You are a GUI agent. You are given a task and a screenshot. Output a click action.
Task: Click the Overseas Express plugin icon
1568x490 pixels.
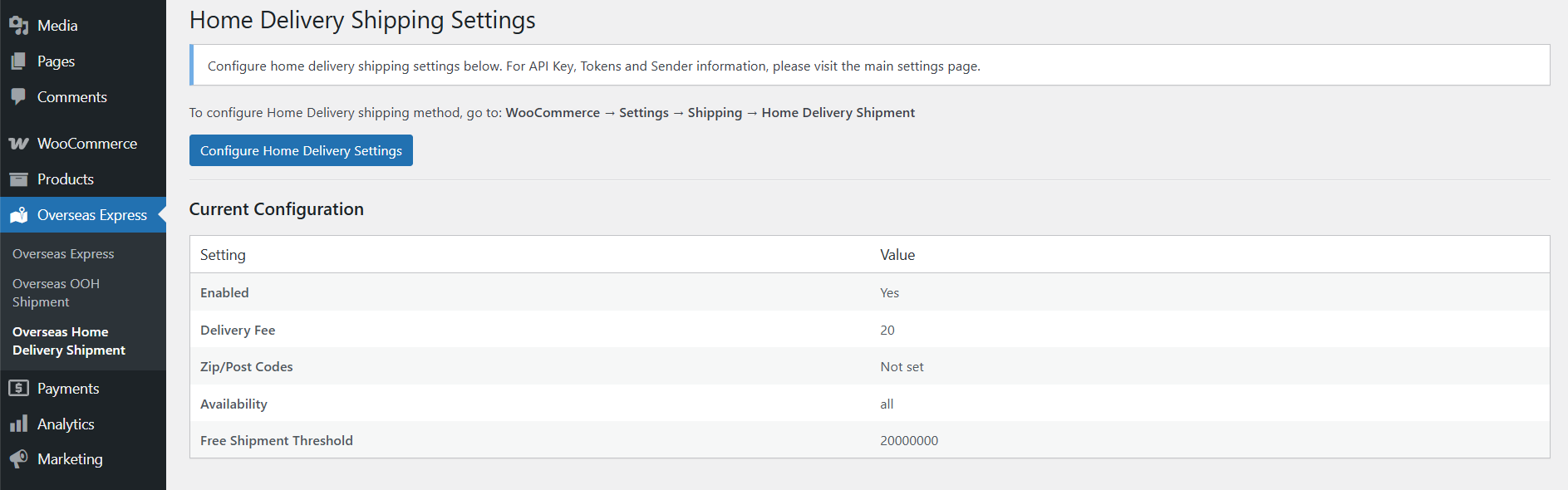coord(19,214)
